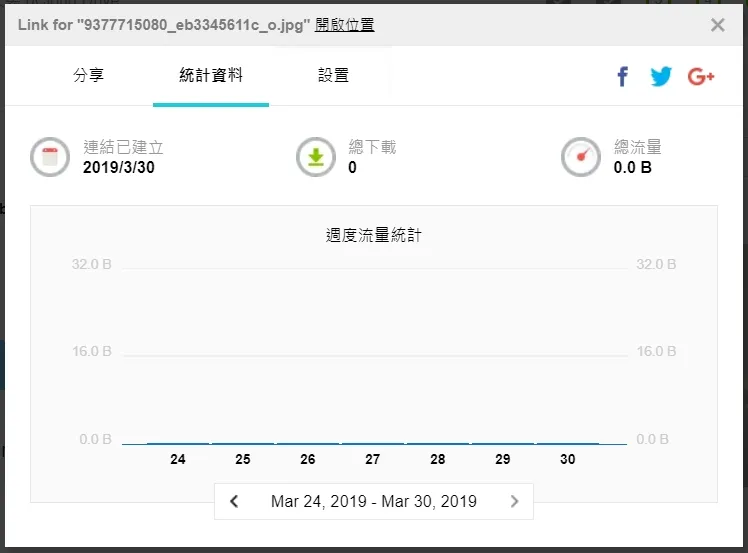The image size is (748, 553).
Task: Select the 統計資料 tab
Action: [x=211, y=75]
